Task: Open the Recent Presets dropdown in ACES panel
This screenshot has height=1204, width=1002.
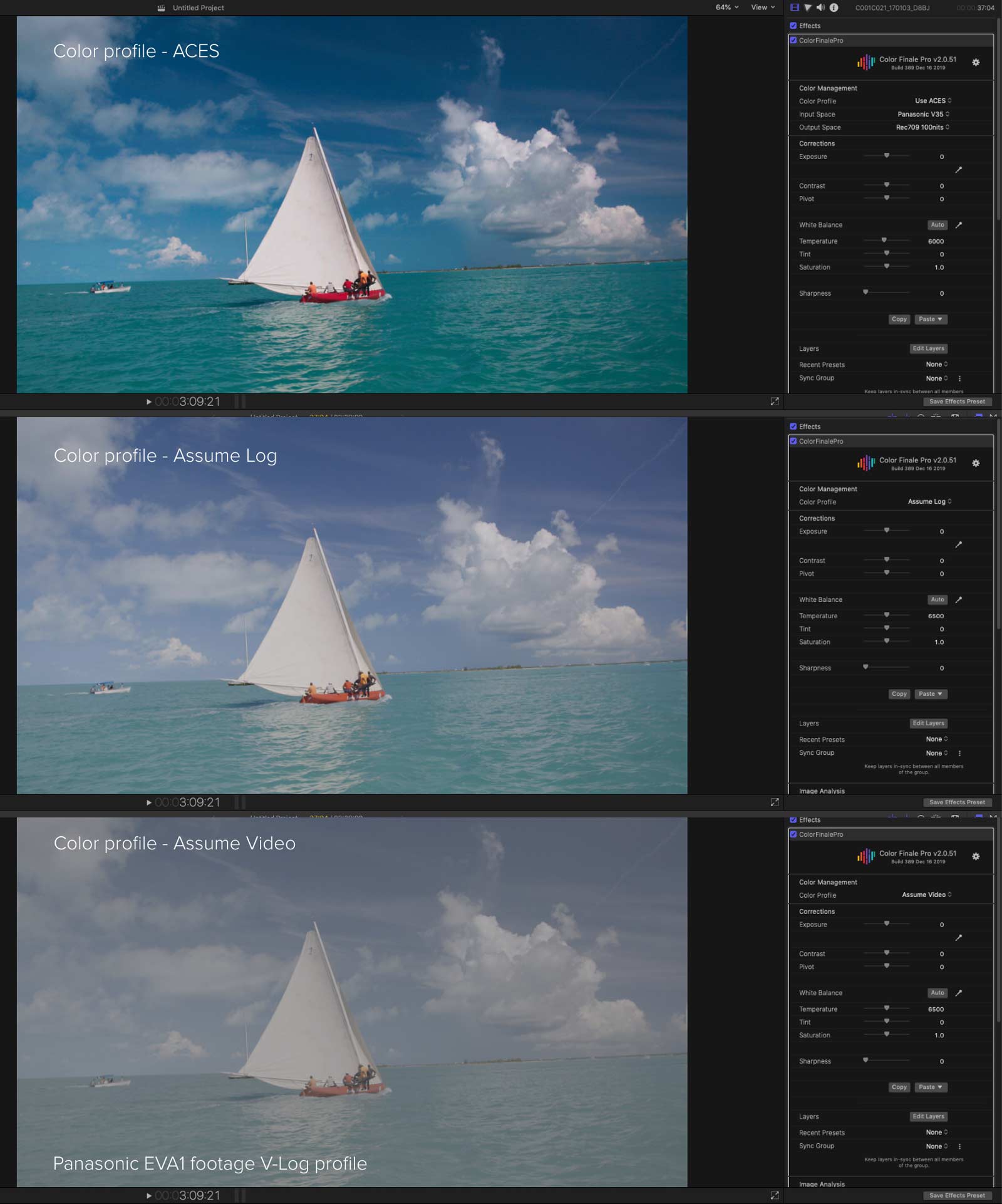Action: coord(937,365)
